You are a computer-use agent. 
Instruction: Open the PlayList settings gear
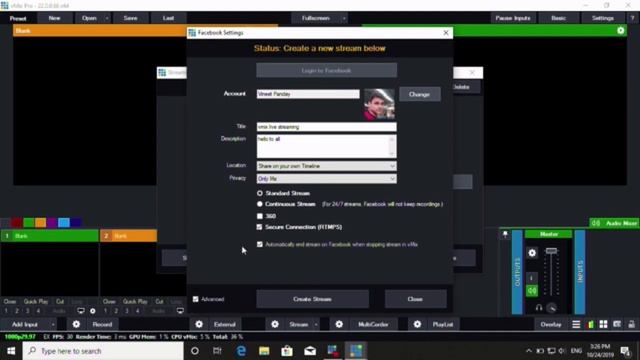tap(417, 324)
